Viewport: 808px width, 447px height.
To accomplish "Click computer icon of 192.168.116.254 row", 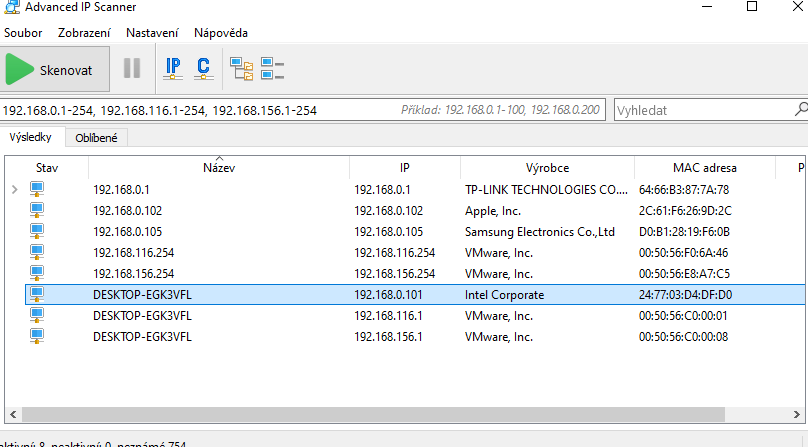I will pyautogui.click(x=37, y=253).
